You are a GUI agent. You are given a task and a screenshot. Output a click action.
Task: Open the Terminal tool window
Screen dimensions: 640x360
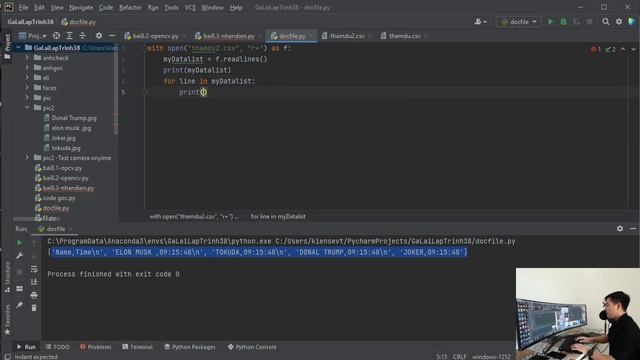(137, 347)
